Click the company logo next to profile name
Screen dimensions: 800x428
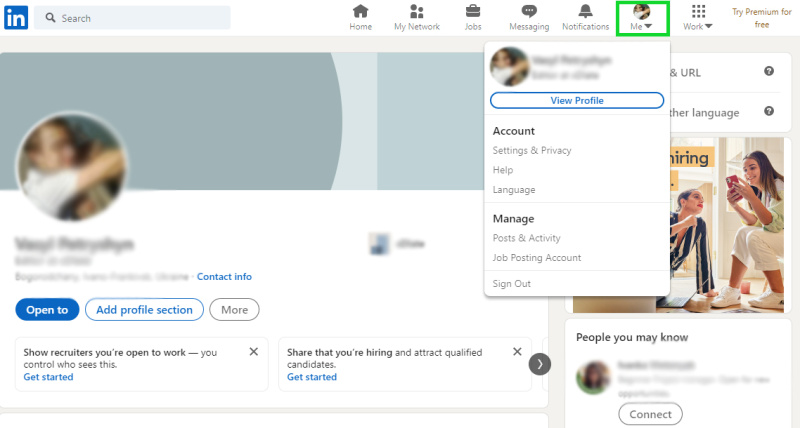379,244
